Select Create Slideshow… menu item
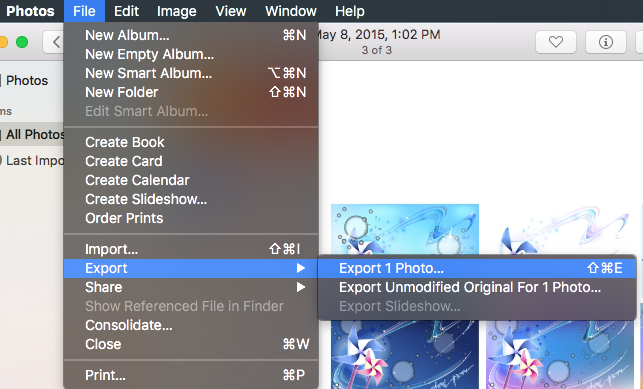This screenshot has width=643, height=389. coord(191,199)
